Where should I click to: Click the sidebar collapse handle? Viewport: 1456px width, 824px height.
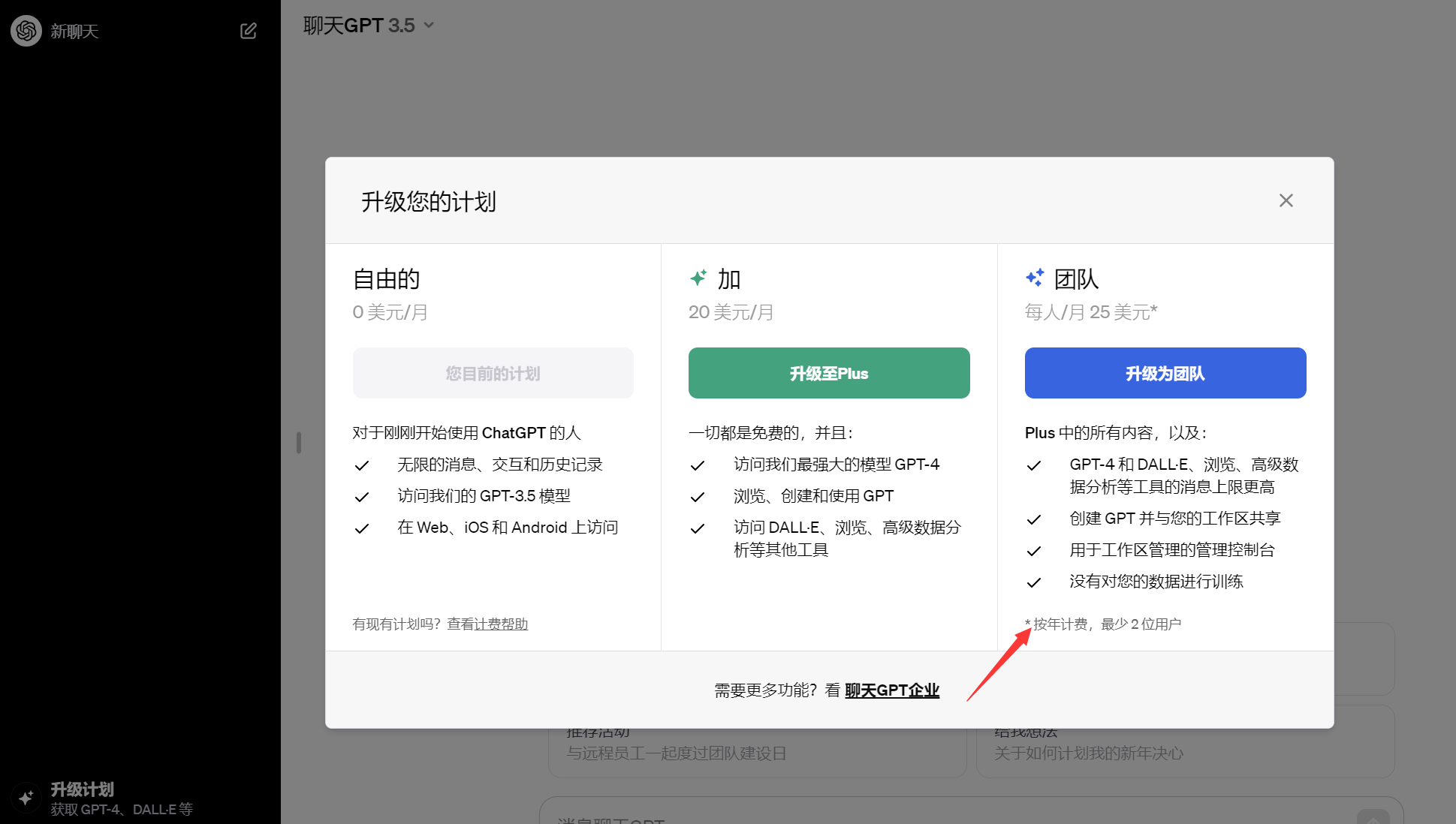[299, 443]
